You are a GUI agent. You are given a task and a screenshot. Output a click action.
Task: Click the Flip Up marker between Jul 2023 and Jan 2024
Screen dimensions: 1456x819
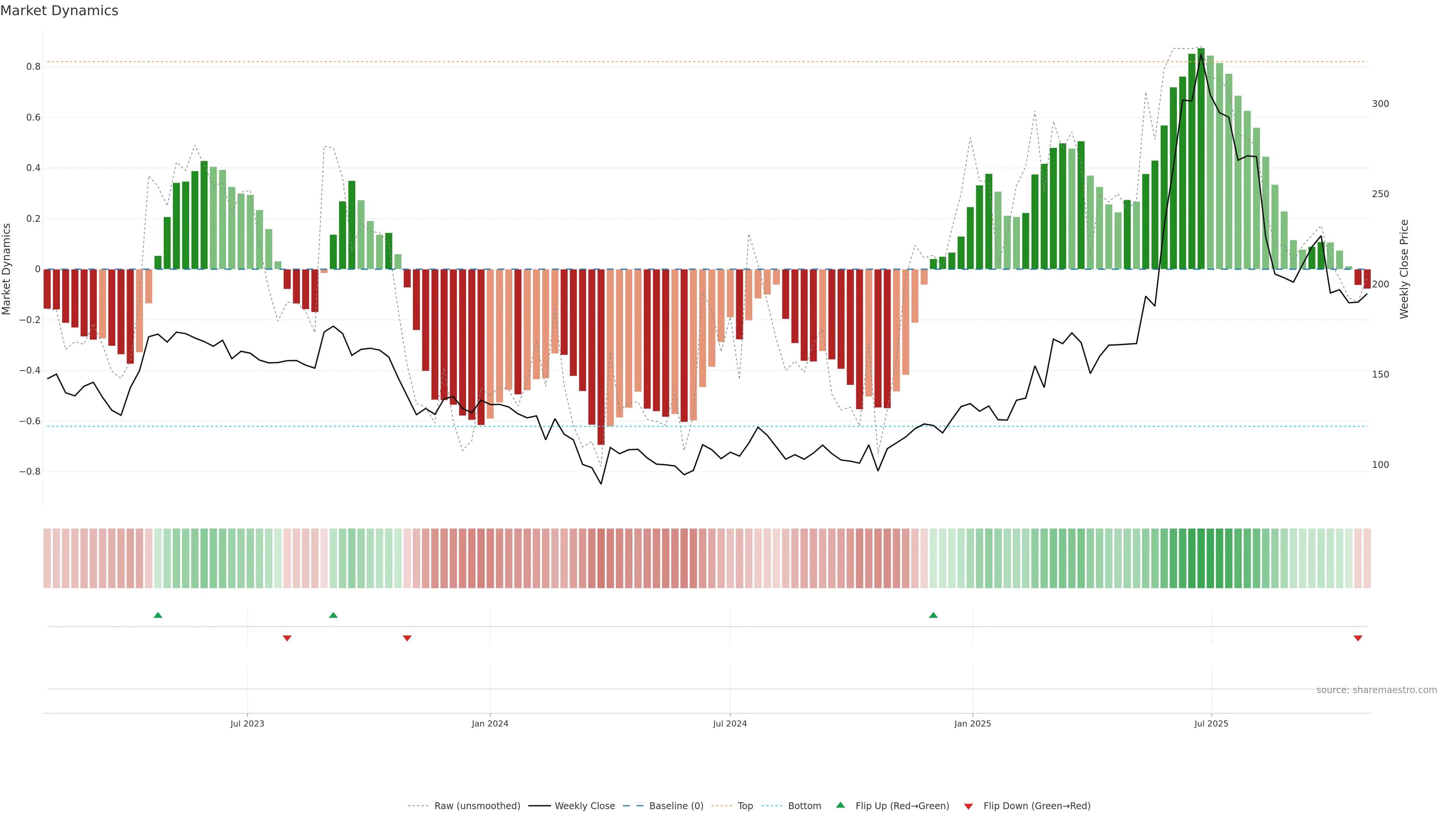(334, 615)
